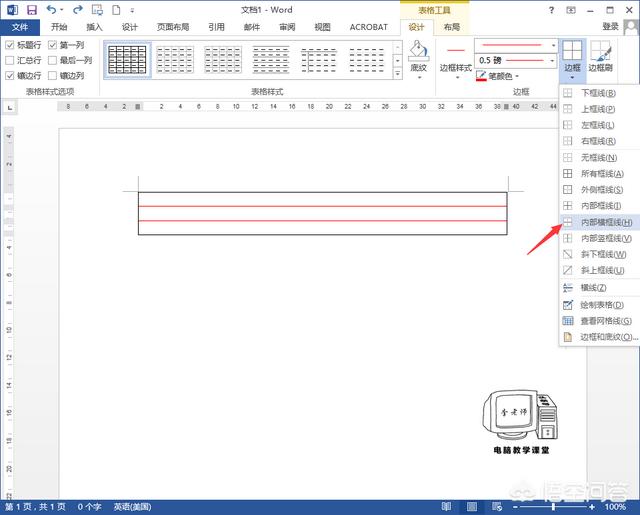Viewport: 640px width, 515px height.
Task: Open the 0.5 磅 line weight dropdown
Action: (x=553, y=61)
